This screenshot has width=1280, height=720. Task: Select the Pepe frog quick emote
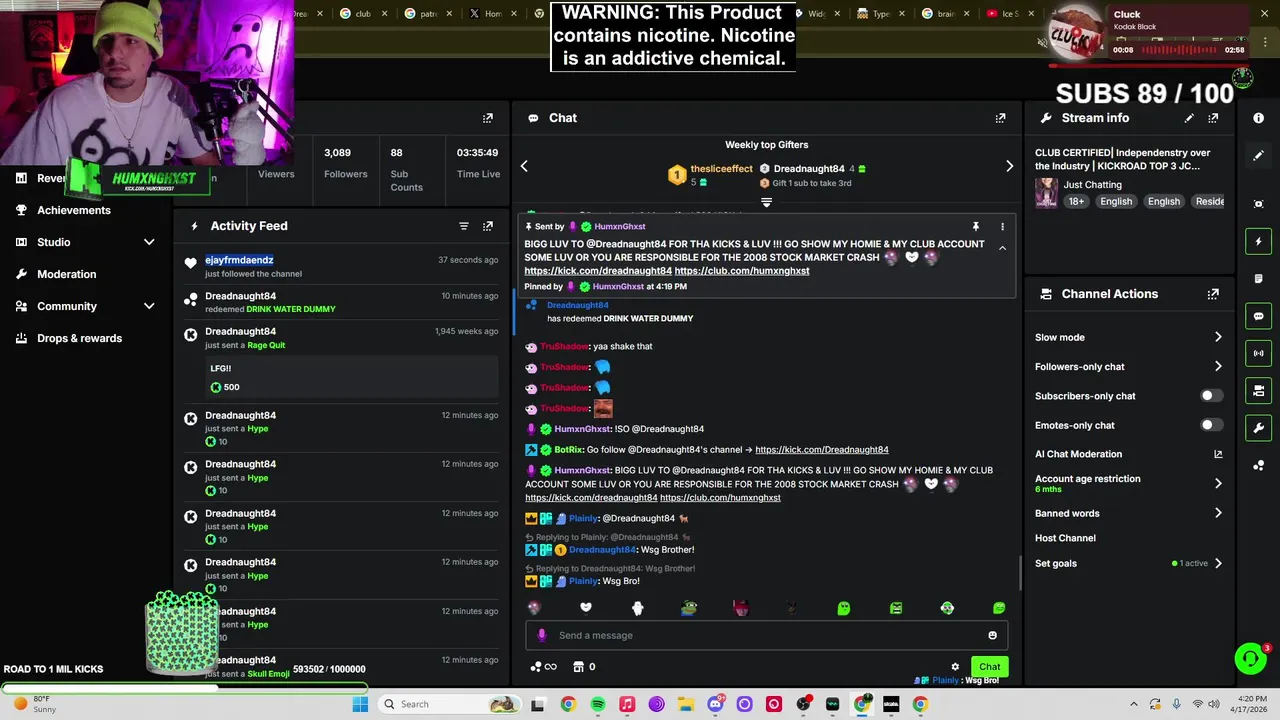click(x=689, y=608)
